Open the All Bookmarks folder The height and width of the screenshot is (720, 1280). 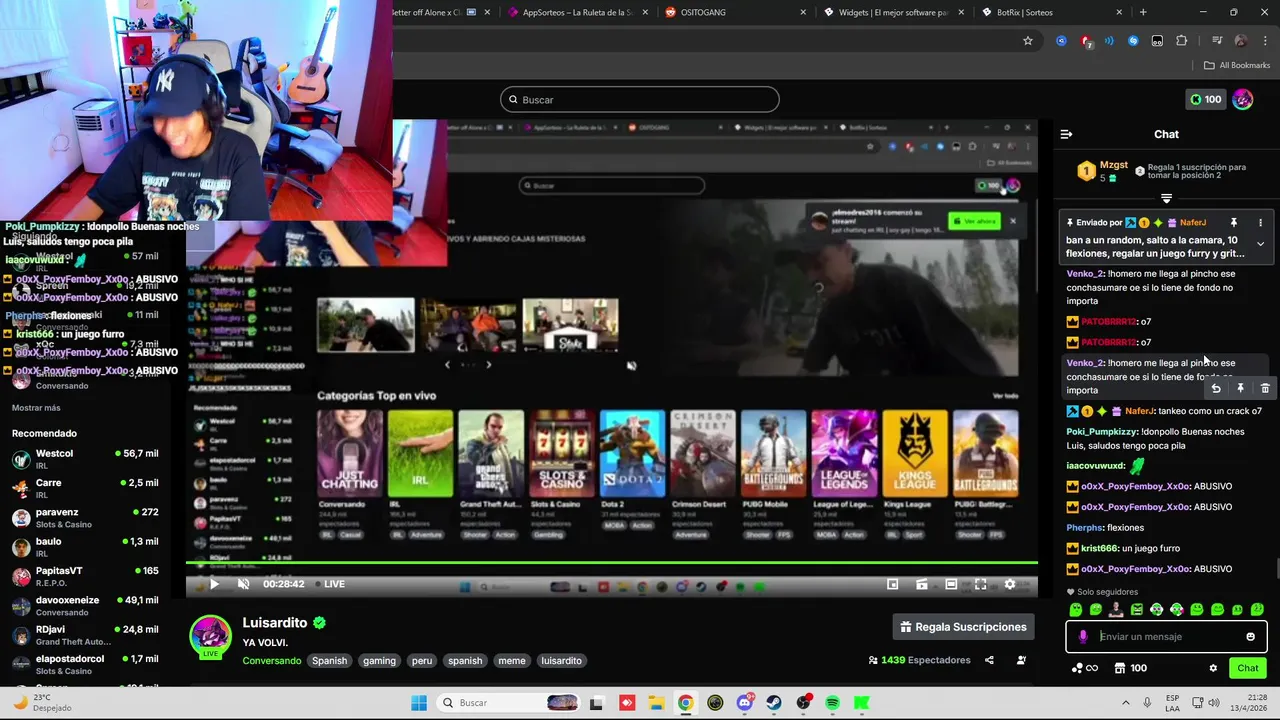pos(1237,65)
